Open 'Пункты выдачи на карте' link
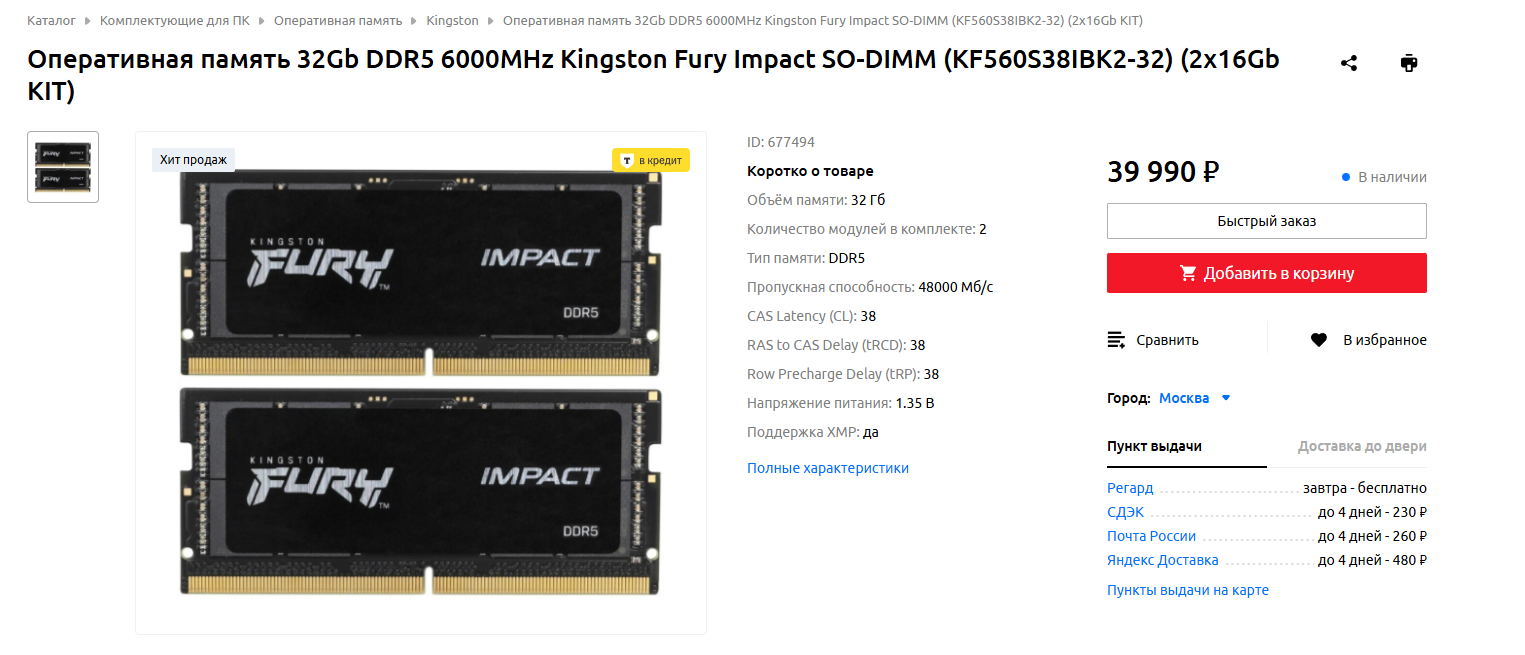 tap(1188, 590)
